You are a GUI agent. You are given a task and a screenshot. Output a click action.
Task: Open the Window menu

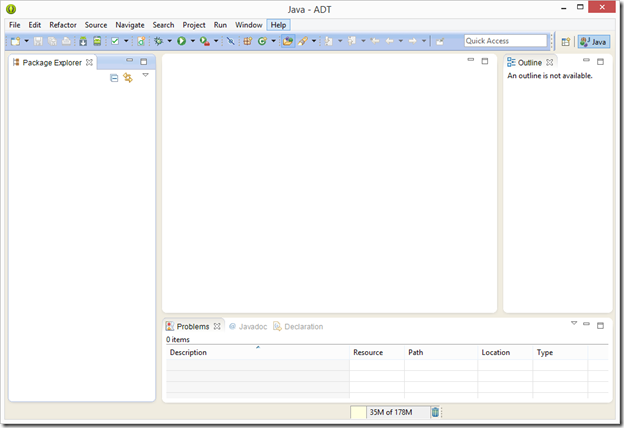point(249,25)
